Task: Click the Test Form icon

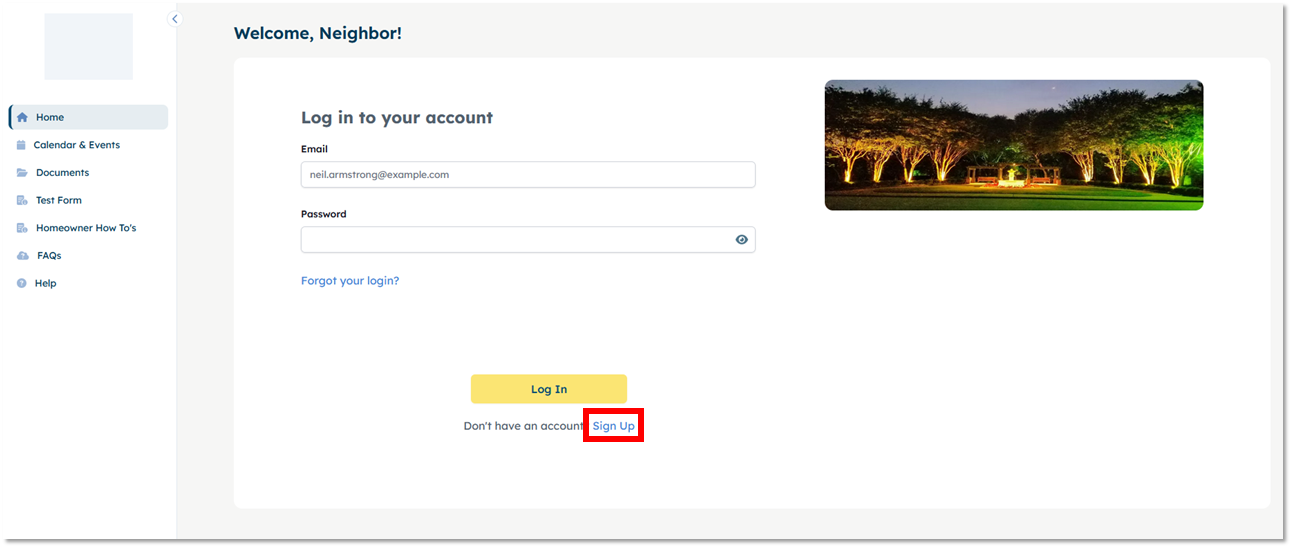Action: (x=22, y=200)
